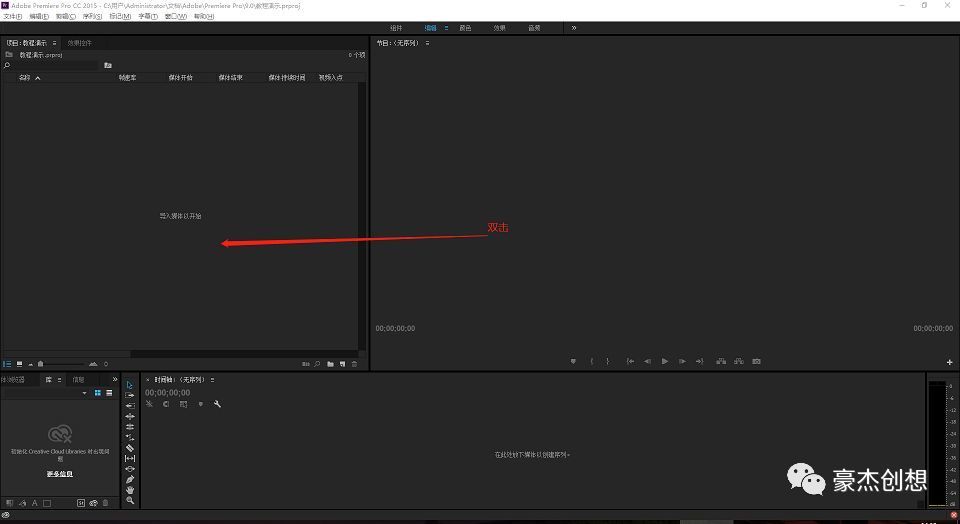Image resolution: width=960 pixels, height=524 pixels.
Task: Click the Extract button in Program monitor
Action: [x=739, y=361]
